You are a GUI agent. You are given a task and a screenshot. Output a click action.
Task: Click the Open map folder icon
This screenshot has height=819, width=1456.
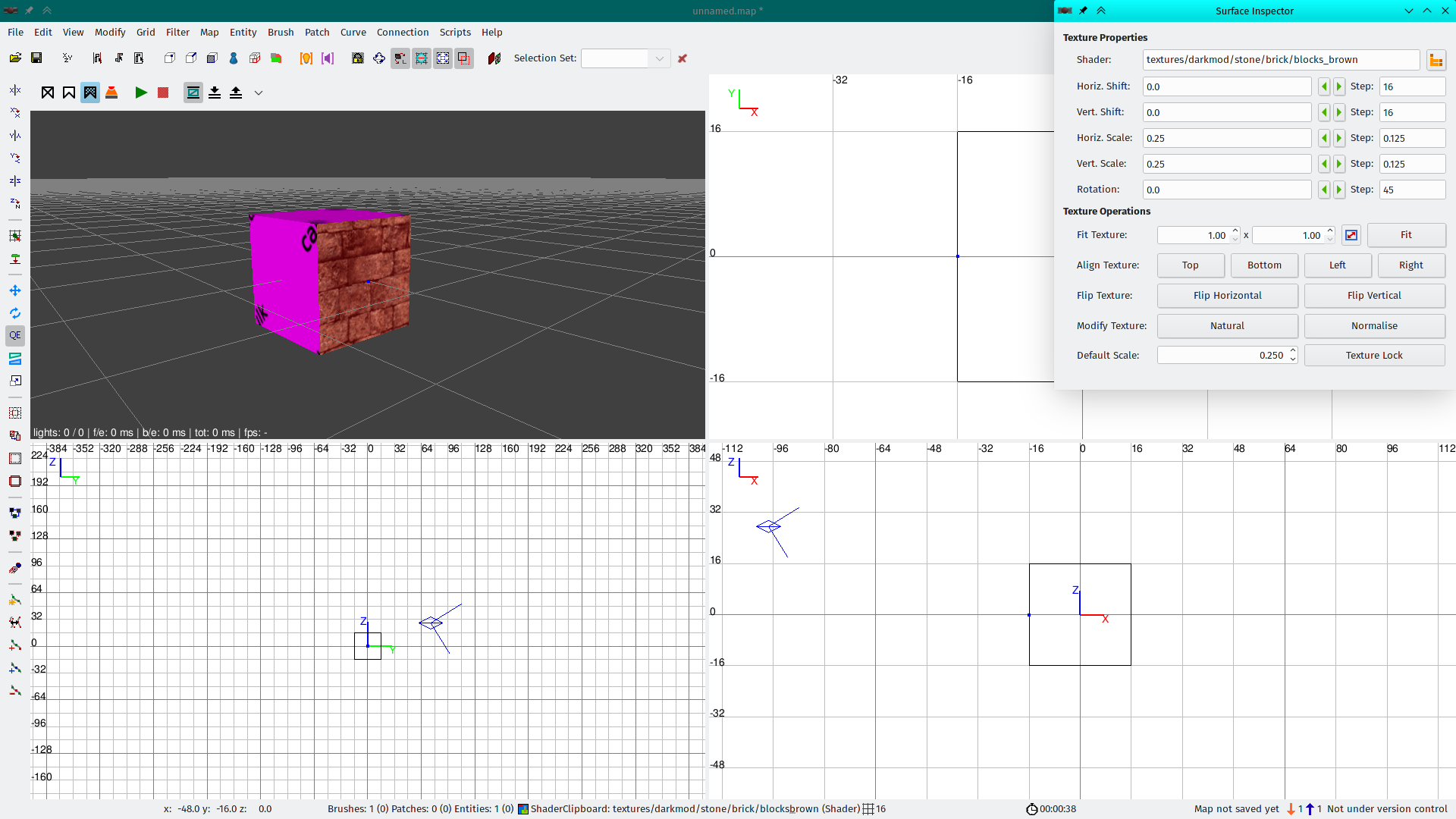pos(15,58)
